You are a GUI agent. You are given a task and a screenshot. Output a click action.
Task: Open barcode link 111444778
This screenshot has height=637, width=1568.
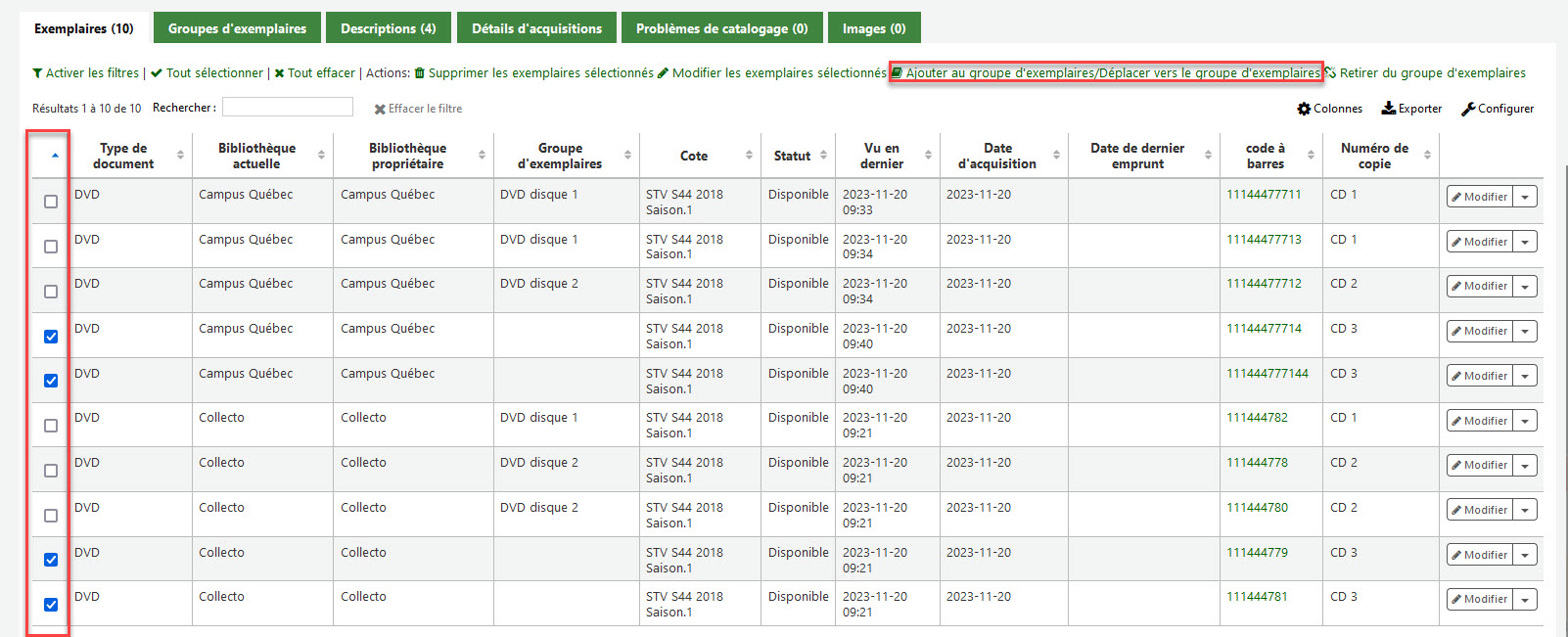tap(1257, 463)
